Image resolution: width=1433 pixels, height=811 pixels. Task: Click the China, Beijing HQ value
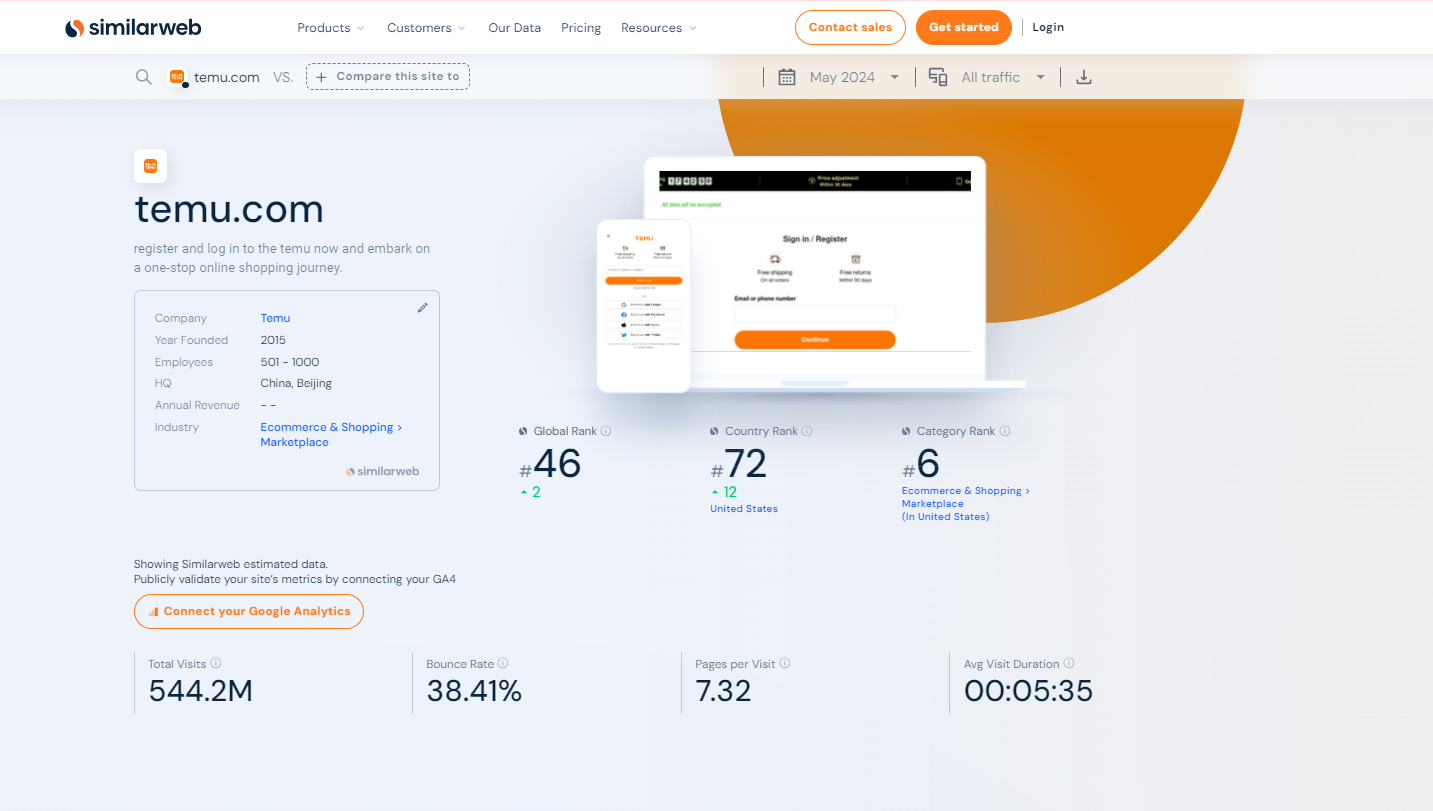[x=296, y=383]
